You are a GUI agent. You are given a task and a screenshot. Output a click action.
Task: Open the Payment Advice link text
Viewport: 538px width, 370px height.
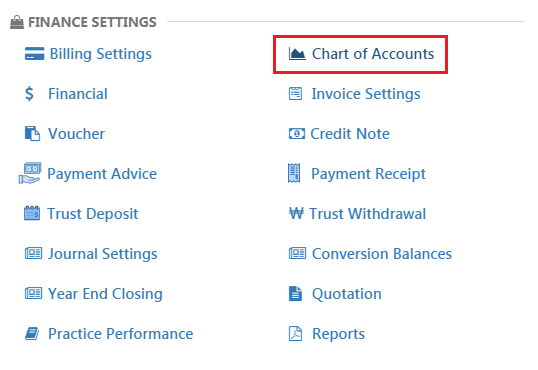pos(102,174)
